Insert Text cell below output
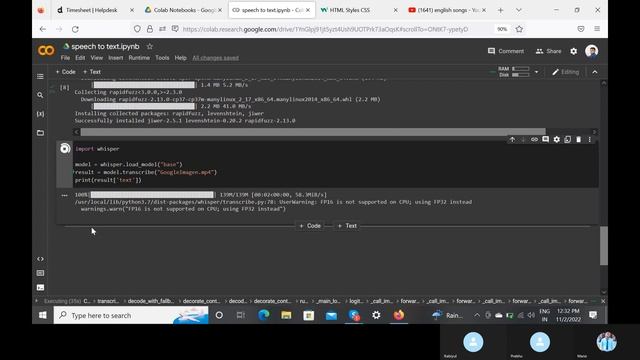 [347, 226]
